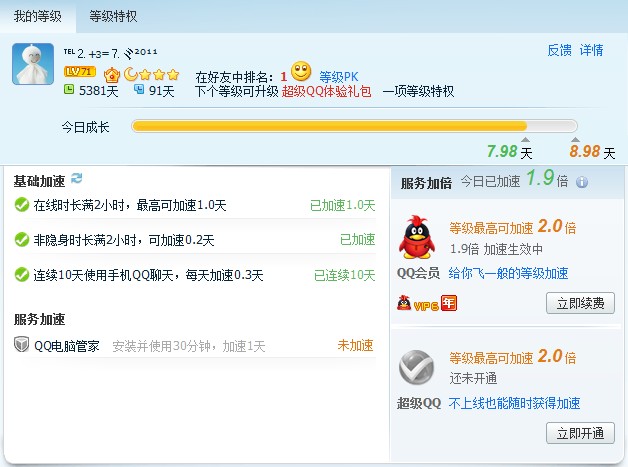Screen dimensions: 628x467
Task: Click the 立即续费 button
Action: tap(580, 303)
